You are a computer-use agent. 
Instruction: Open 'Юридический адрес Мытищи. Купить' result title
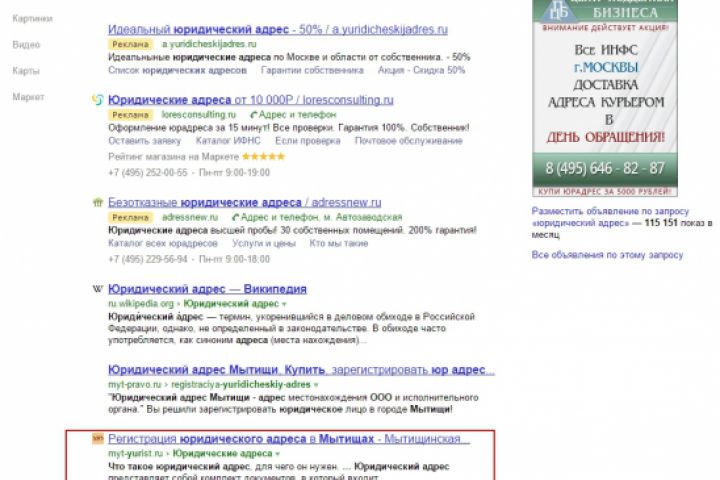click(302, 370)
